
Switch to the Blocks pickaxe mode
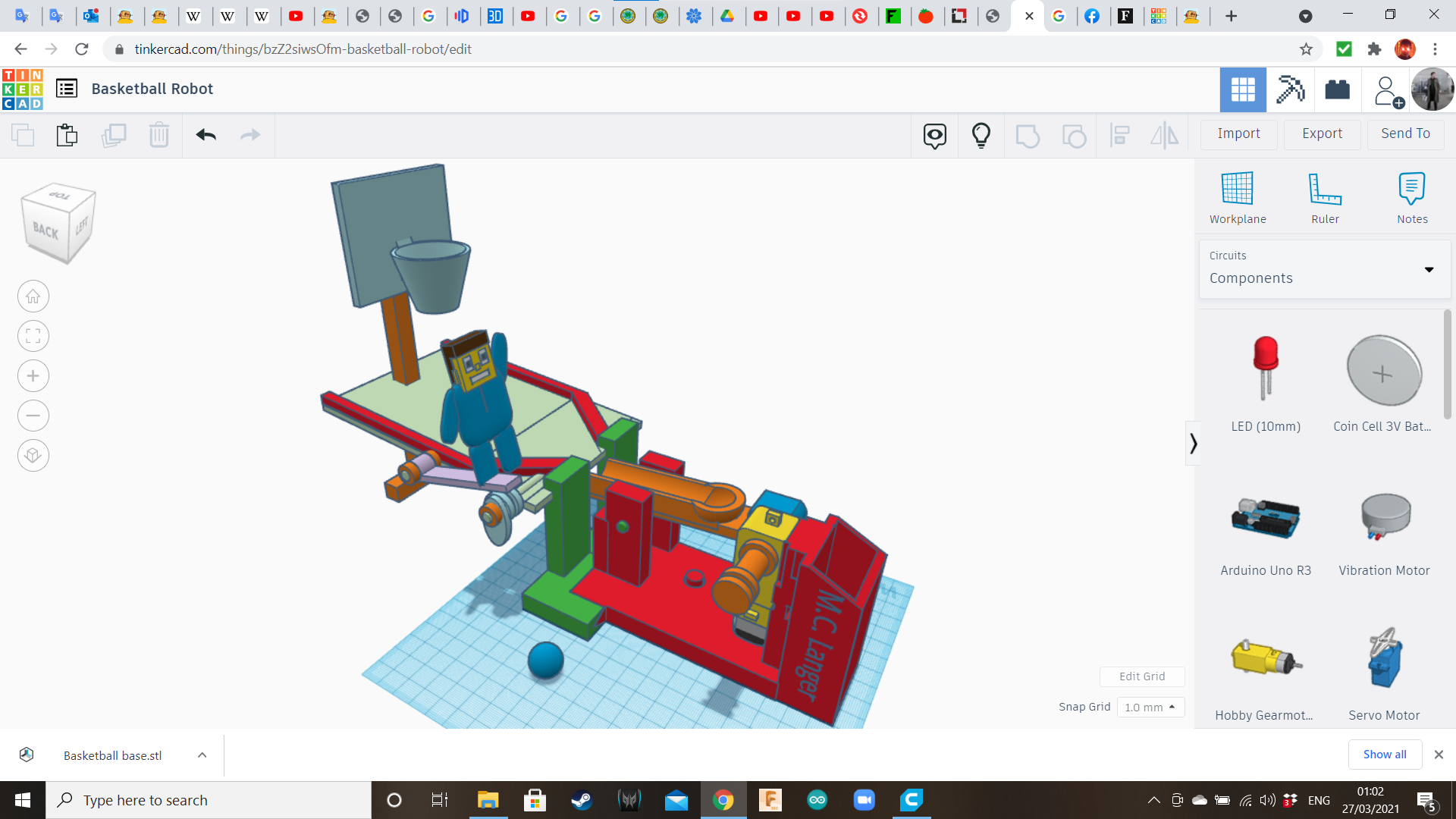coord(1290,89)
